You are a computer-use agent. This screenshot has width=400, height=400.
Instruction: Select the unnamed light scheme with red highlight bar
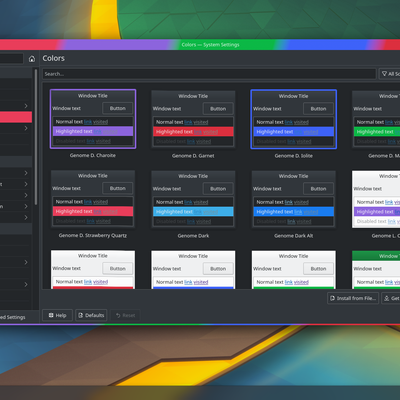point(93,269)
